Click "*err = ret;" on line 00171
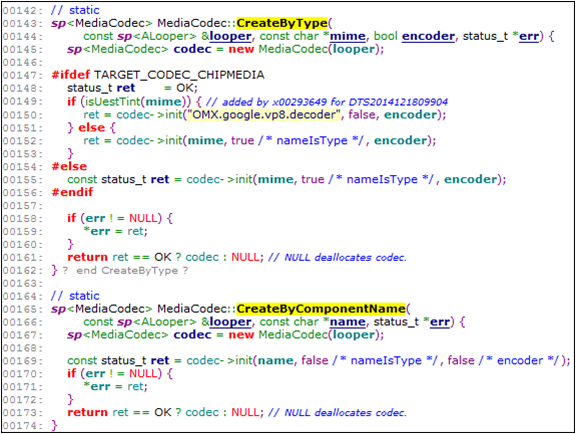Image resolution: width=576 pixels, height=434 pixels. pyautogui.click(x=115, y=387)
